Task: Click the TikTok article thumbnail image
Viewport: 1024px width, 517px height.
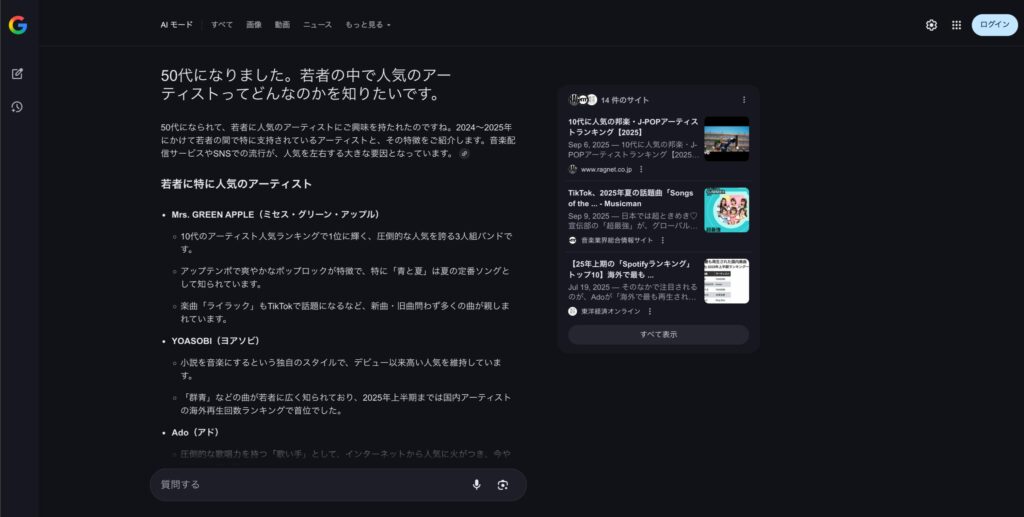Action: [x=726, y=210]
